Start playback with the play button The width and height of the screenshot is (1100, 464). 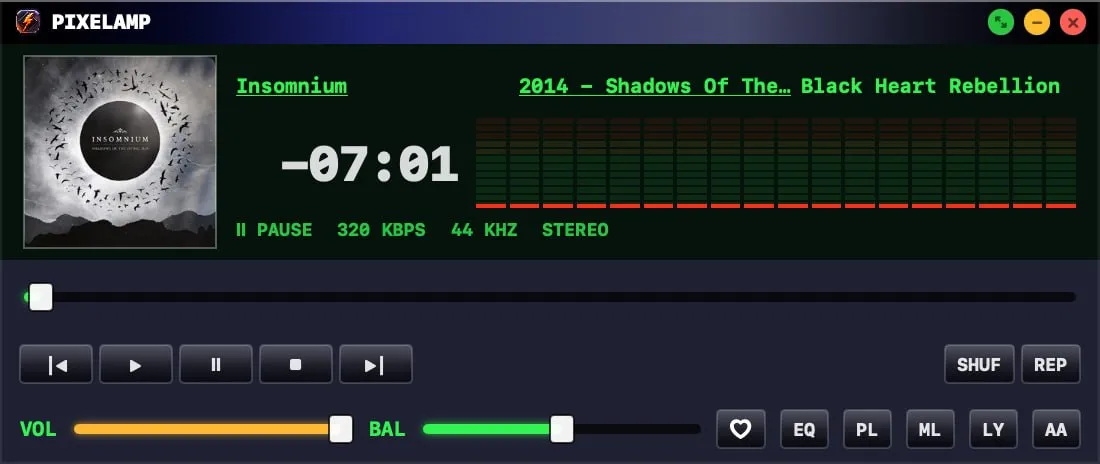click(135, 364)
